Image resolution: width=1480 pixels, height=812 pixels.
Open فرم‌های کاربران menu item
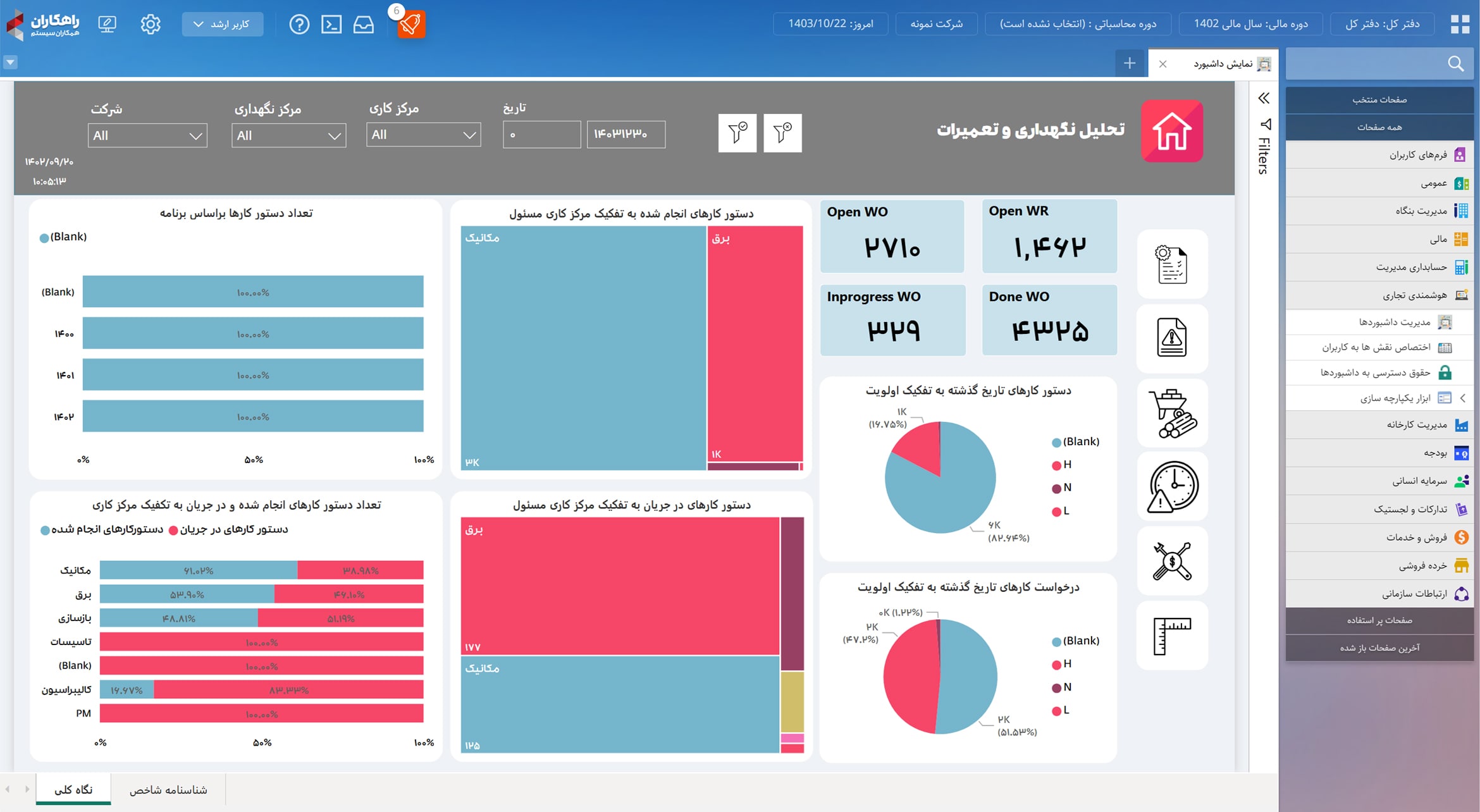pyautogui.click(x=1379, y=155)
